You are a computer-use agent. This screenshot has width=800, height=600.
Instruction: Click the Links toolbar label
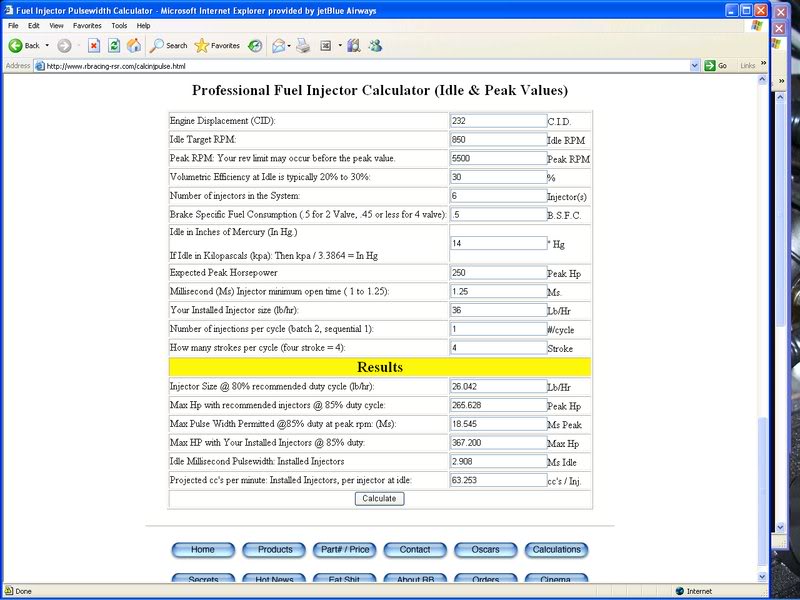(747, 65)
